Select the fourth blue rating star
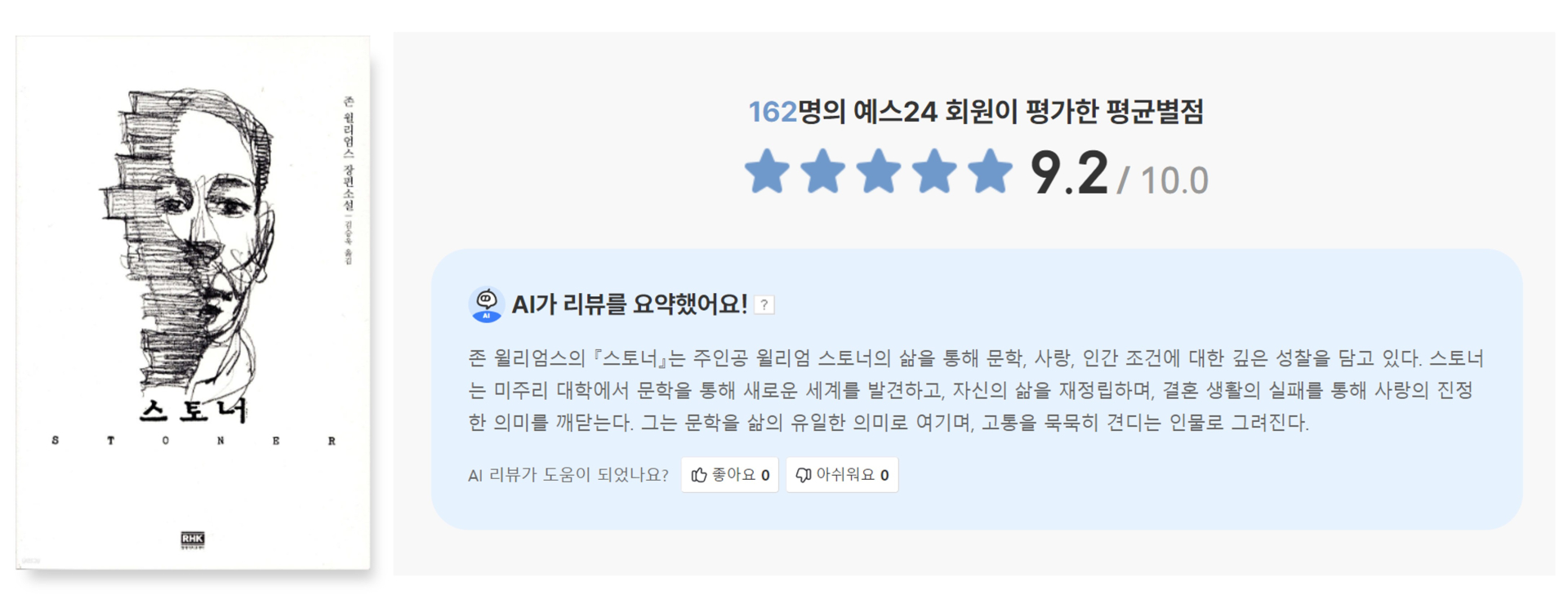Image resolution: width=1568 pixels, height=608 pixels. pos(933,171)
